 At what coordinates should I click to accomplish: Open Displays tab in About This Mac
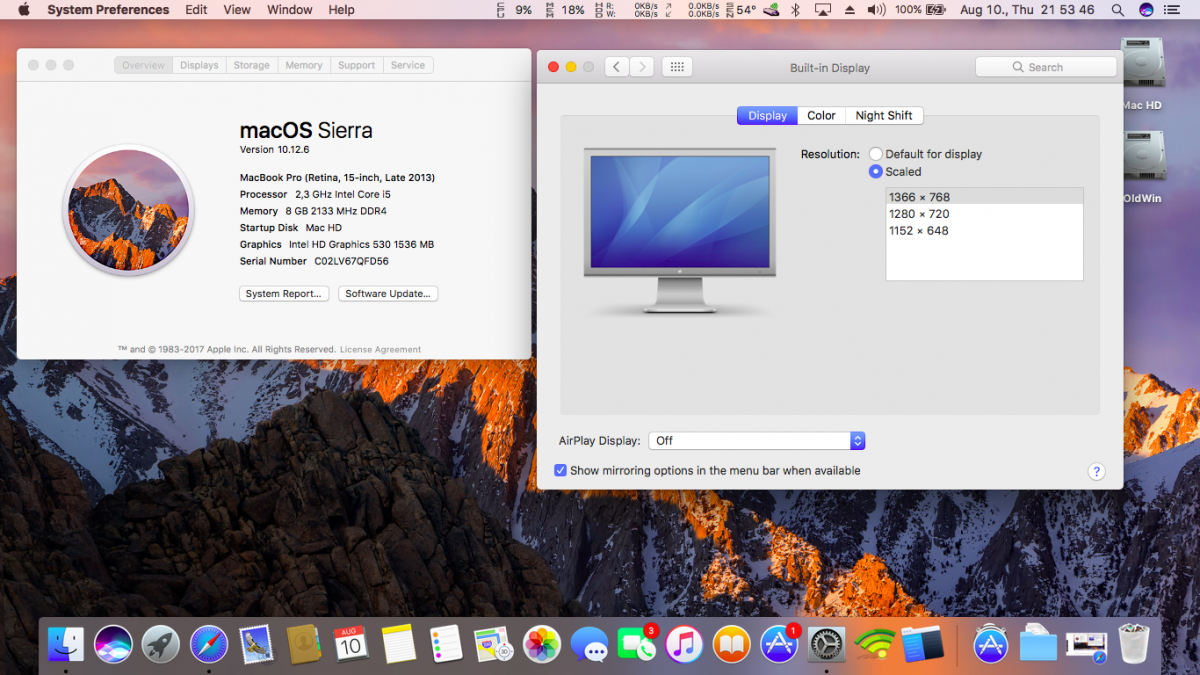point(199,65)
